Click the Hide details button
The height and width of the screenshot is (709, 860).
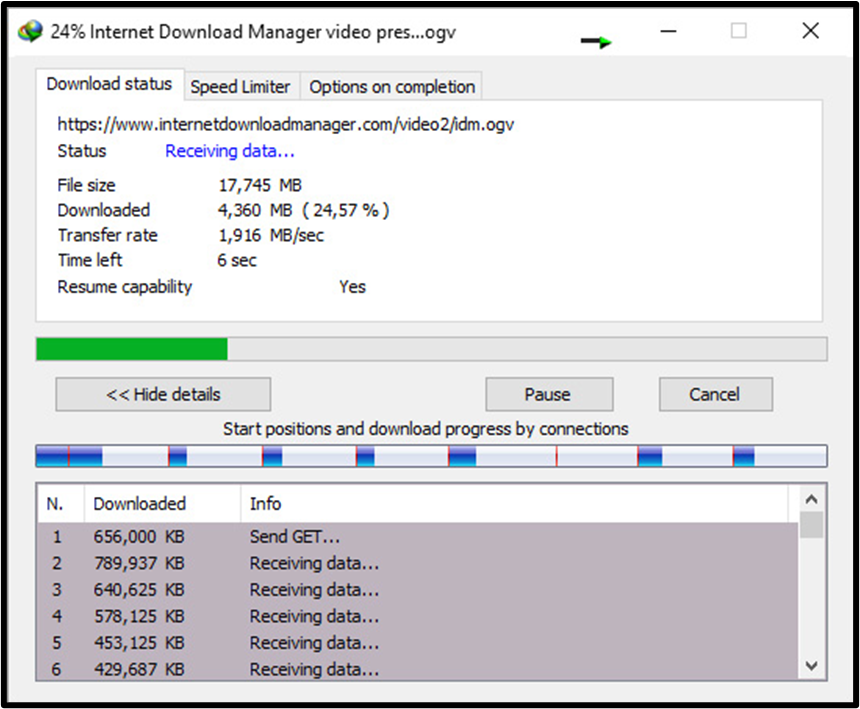point(163,394)
